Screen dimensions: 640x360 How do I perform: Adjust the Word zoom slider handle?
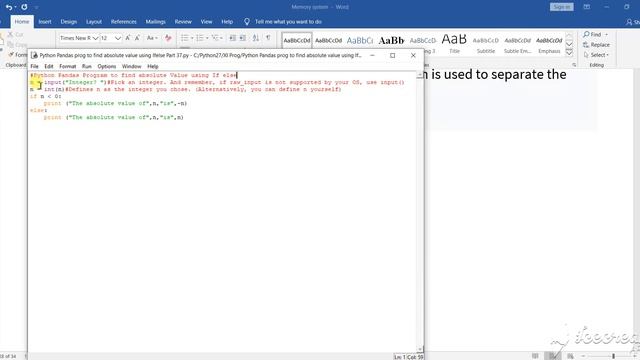[613, 356]
